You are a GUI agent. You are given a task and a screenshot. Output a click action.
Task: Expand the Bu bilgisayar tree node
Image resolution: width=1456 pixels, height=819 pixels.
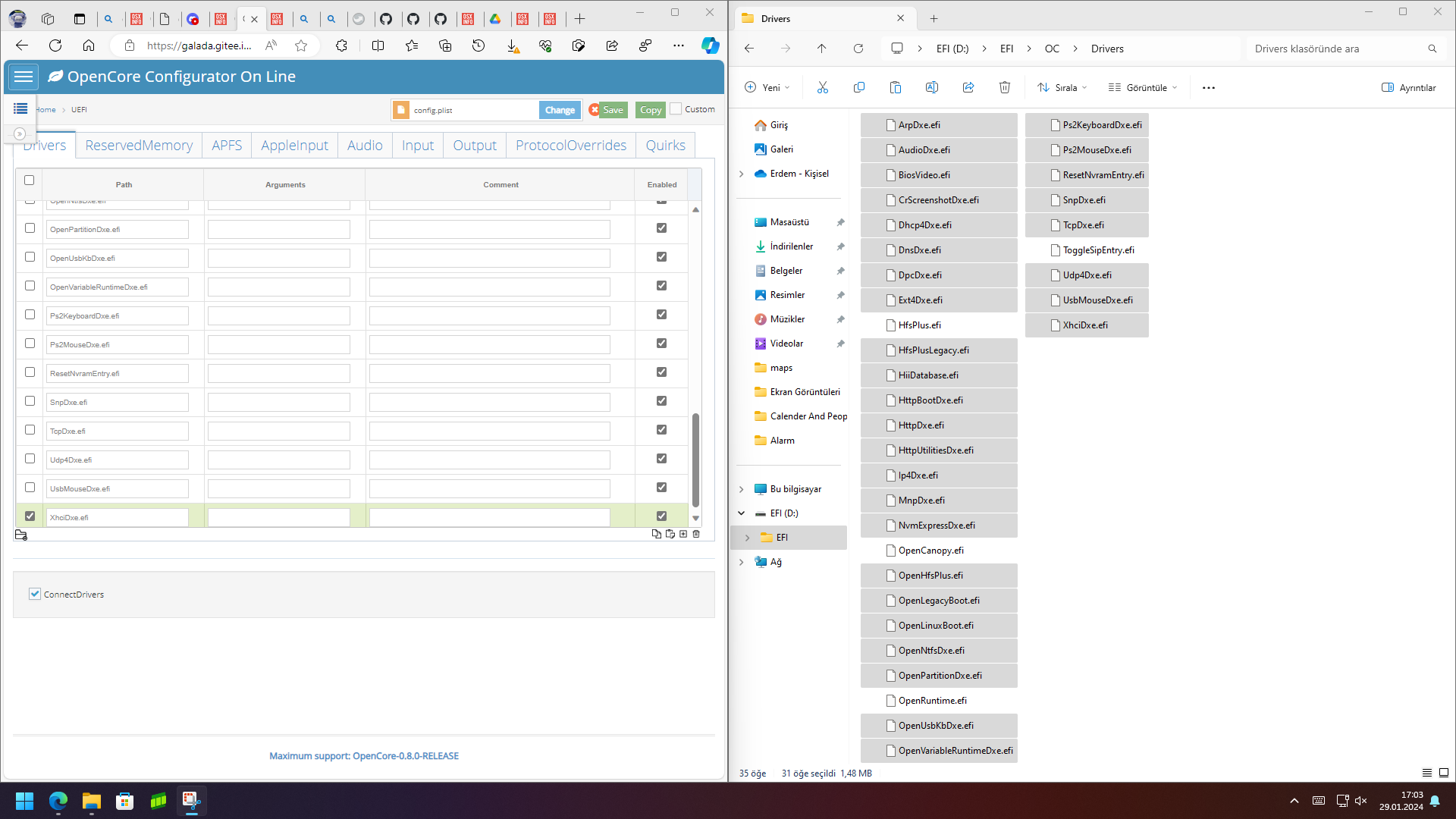point(742,489)
